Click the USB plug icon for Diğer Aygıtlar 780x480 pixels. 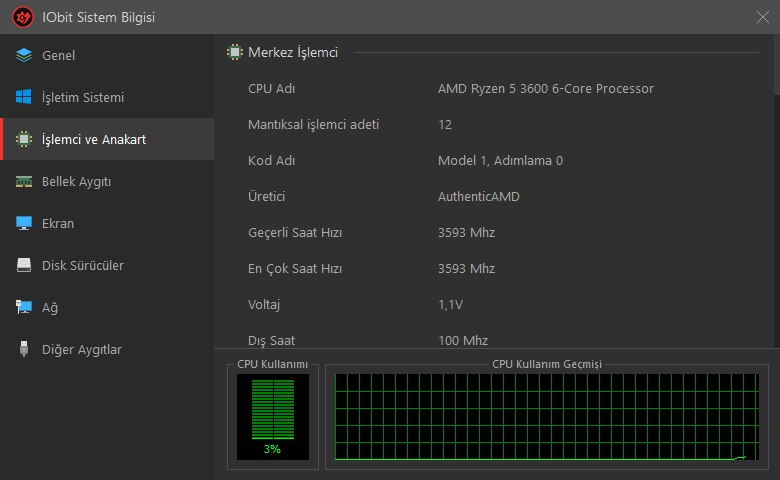point(23,349)
